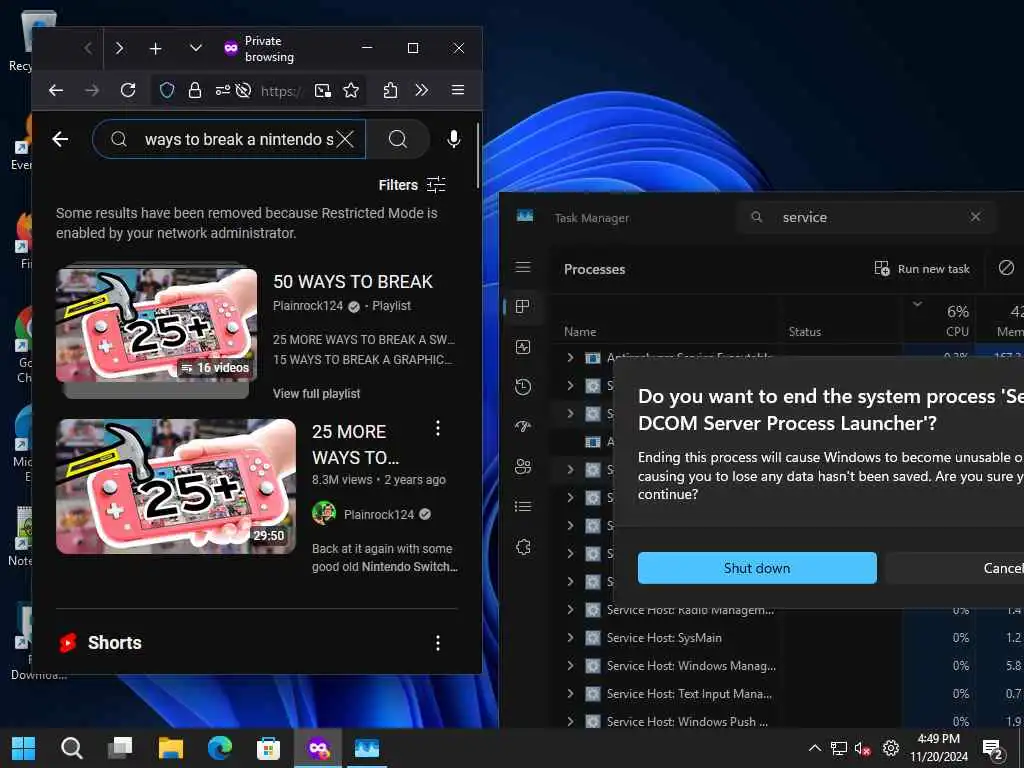Switch to Performance page in Task Manager

click(x=523, y=347)
